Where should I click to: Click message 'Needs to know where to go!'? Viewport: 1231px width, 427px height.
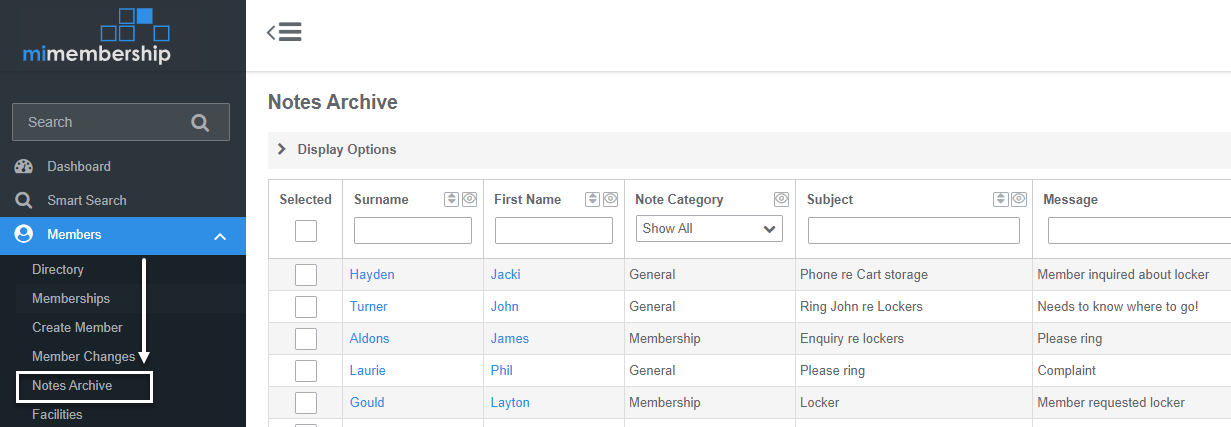(1118, 307)
